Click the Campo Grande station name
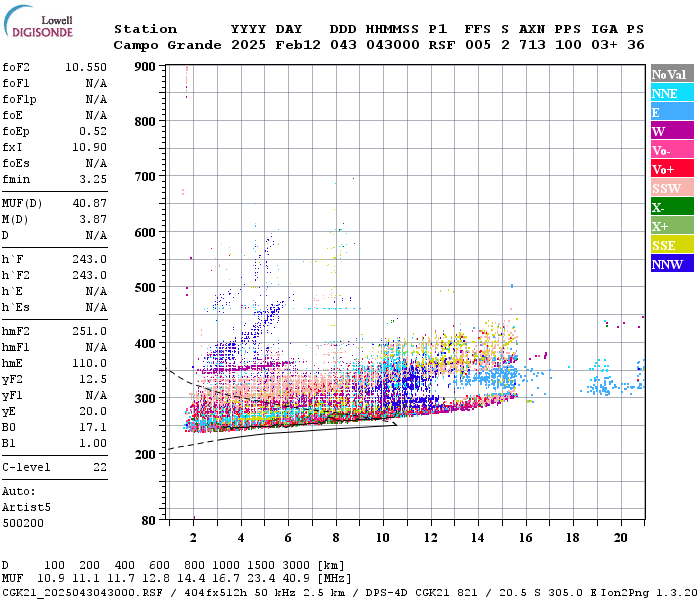This screenshot has height=600, width=700. coord(167,45)
